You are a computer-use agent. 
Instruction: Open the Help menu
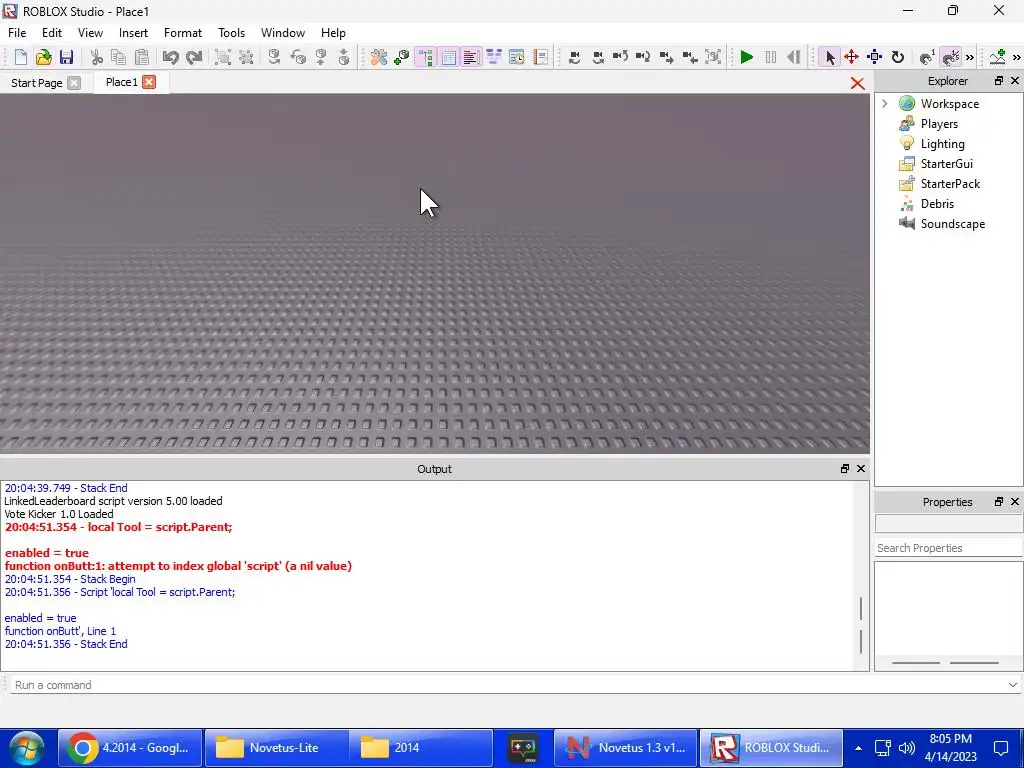333,33
